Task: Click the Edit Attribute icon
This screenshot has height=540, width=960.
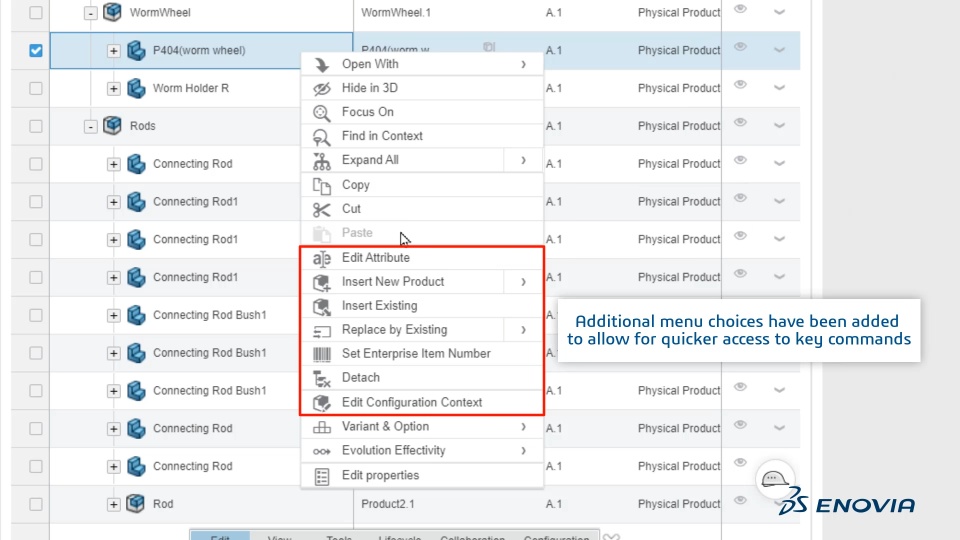Action: 321,258
